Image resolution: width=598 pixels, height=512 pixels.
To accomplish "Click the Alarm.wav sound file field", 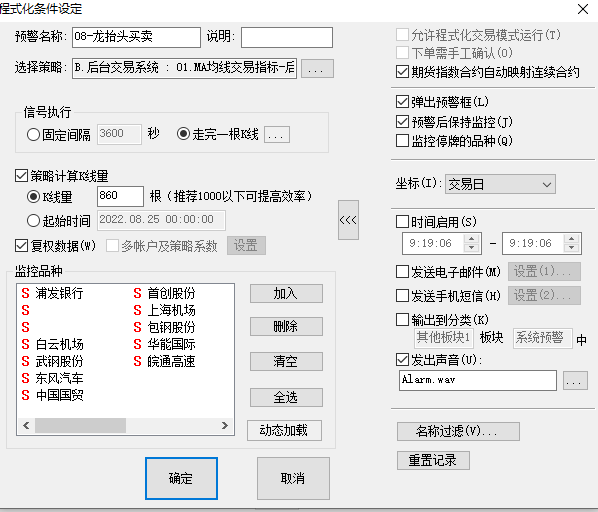I will pos(477,380).
